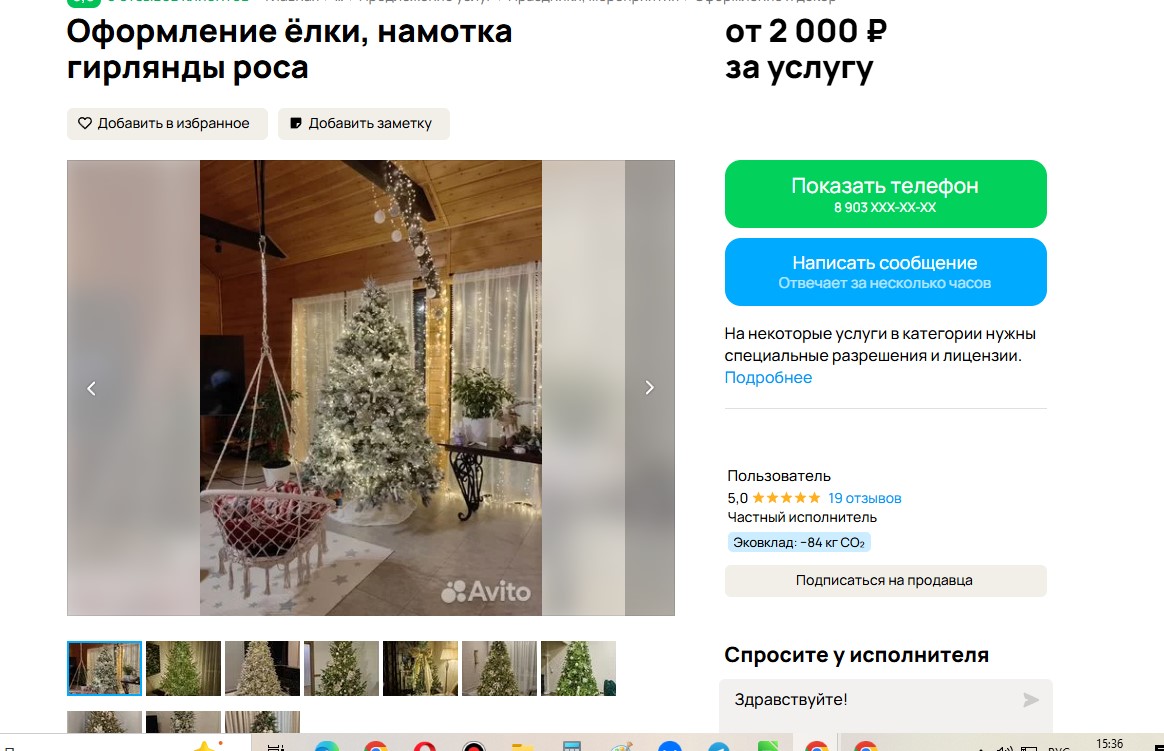Image resolution: width=1164 pixels, height=751 pixels.
Task: Click the note icon in Добавить заметку
Action: click(x=295, y=123)
